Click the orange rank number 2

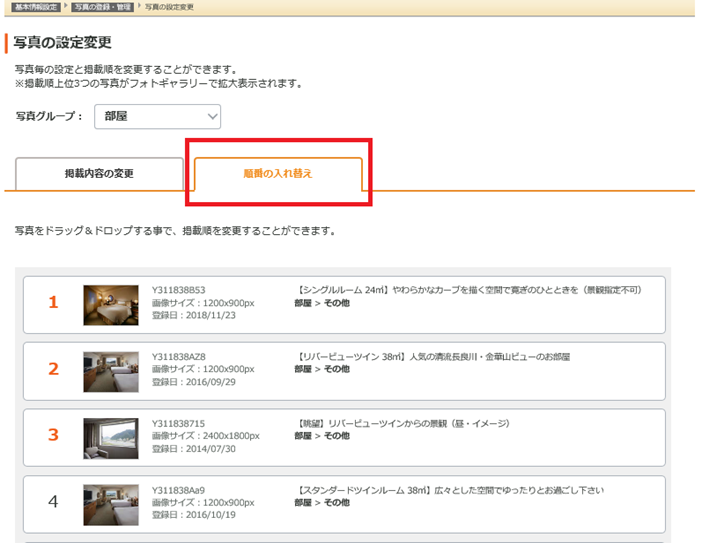tap(54, 370)
